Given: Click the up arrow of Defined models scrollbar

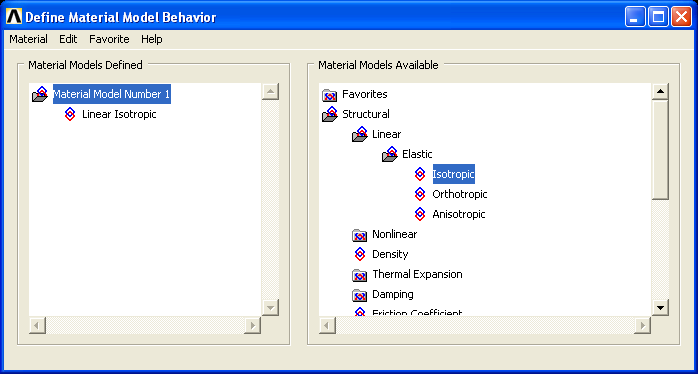Looking at the screenshot, I should click(x=271, y=92).
